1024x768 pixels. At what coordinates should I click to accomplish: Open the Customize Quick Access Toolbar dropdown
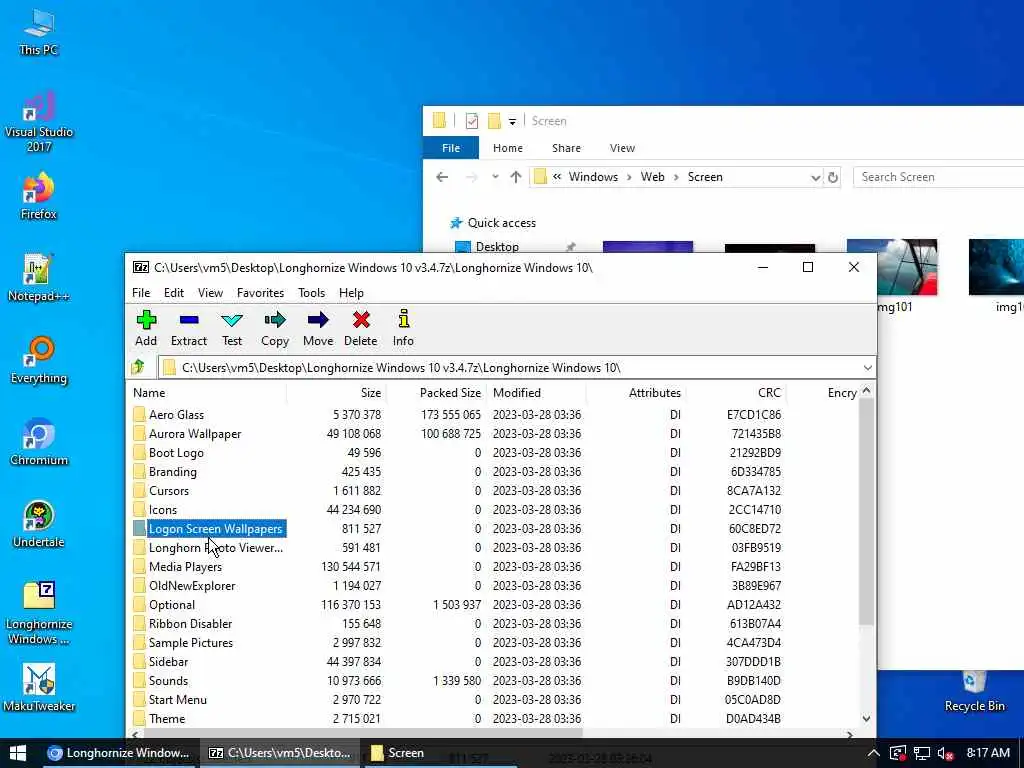coord(513,121)
